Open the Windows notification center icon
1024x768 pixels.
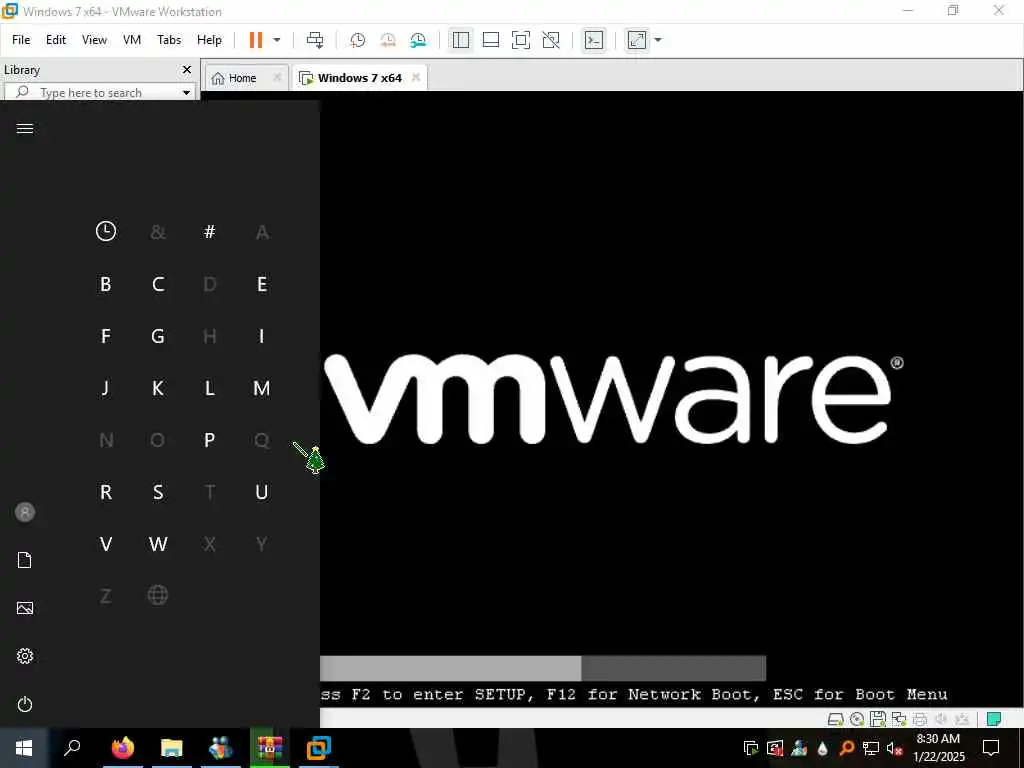(x=991, y=748)
